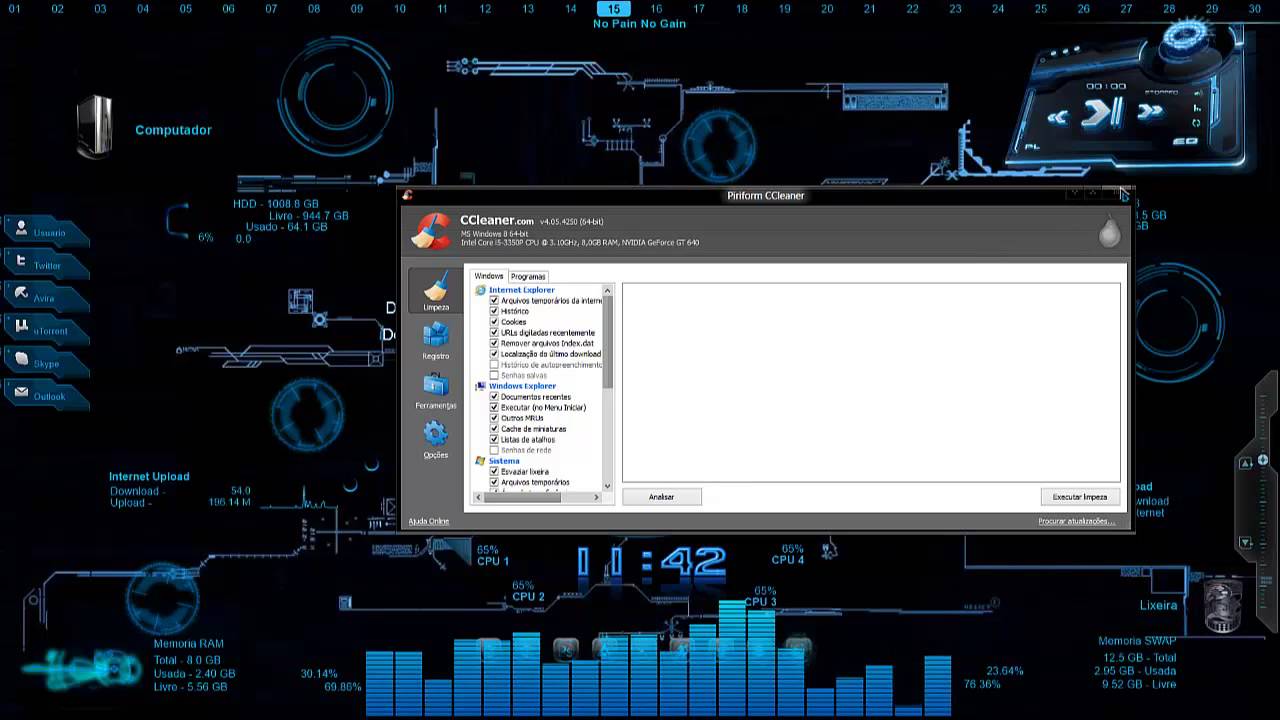This screenshot has width=1280, height=720.
Task: Uncheck Executar (no Menu Iniciar)
Action: tap(494, 407)
